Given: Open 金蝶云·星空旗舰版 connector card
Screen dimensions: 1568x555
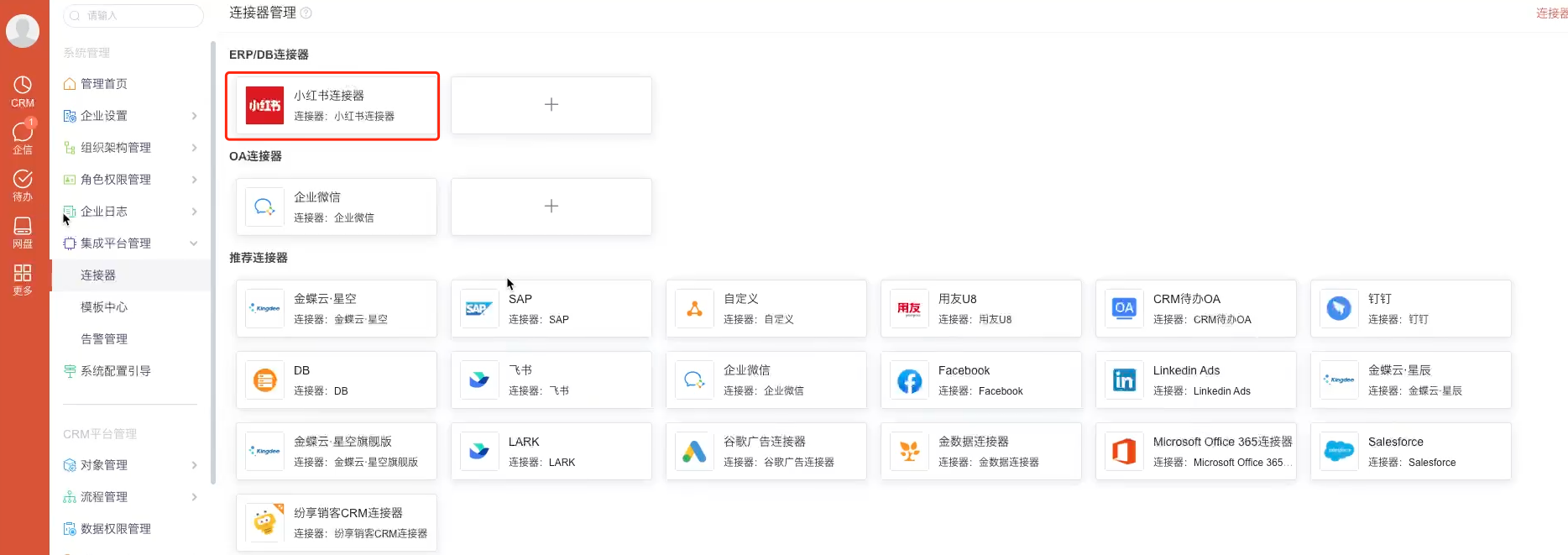Looking at the screenshot, I should (337, 452).
